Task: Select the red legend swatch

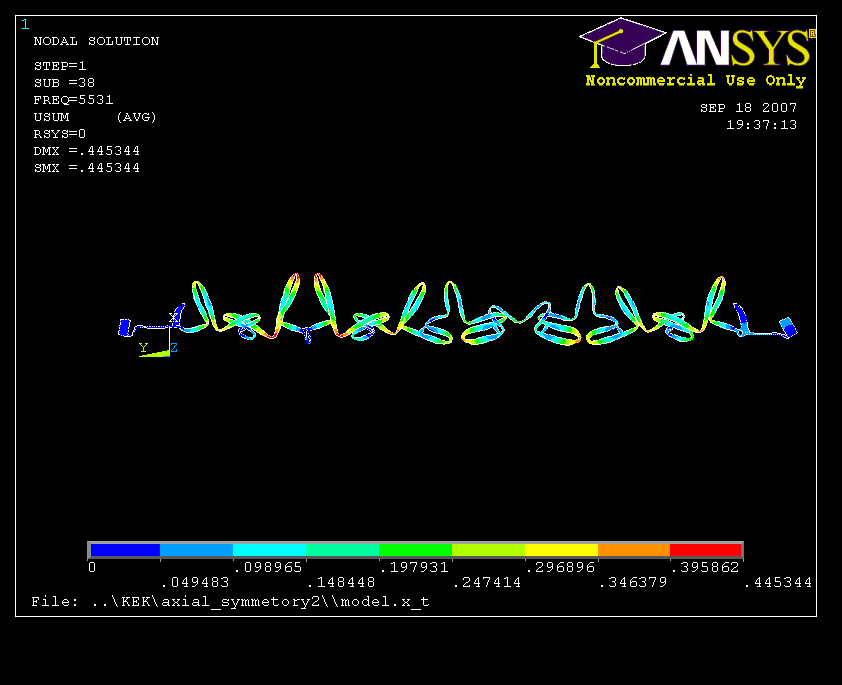Action: (705, 550)
